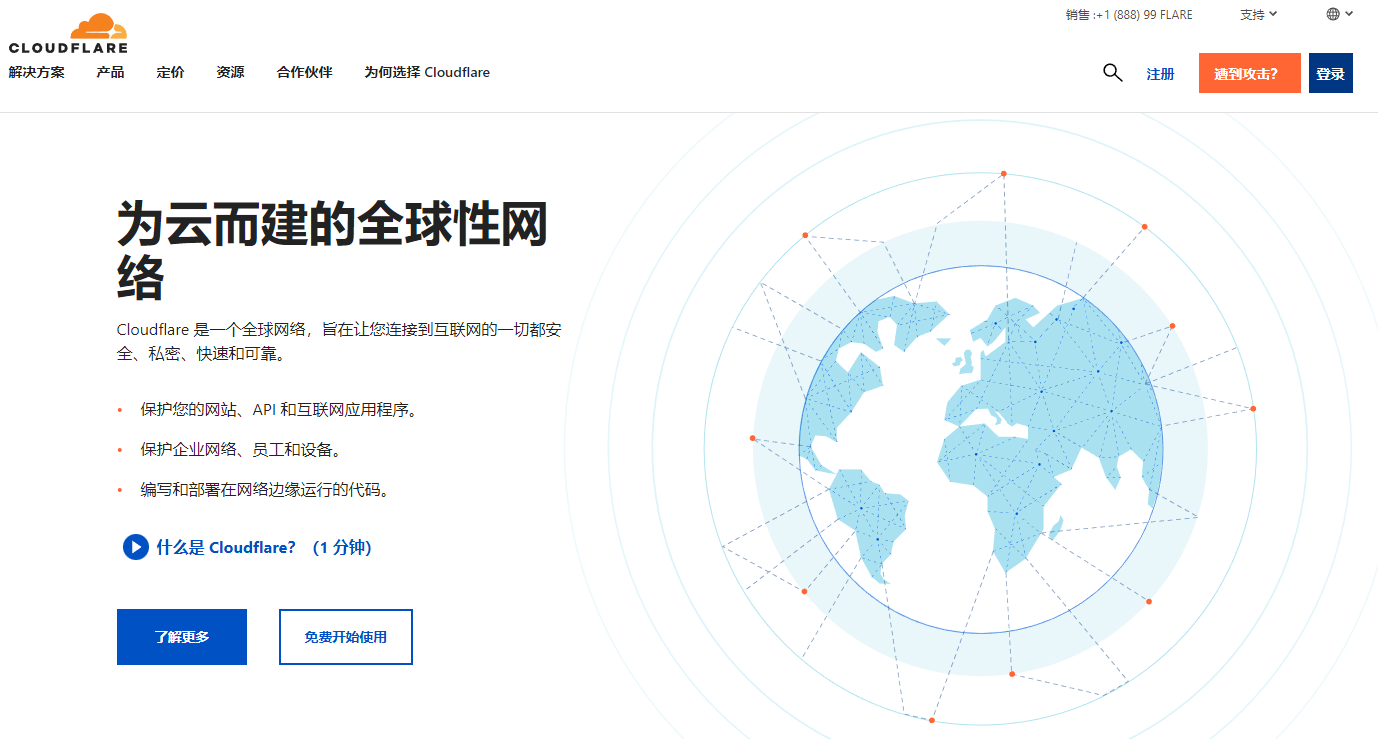Click the globe language icon
The height and width of the screenshot is (739, 1378).
pyautogui.click(x=1333, y=14)
